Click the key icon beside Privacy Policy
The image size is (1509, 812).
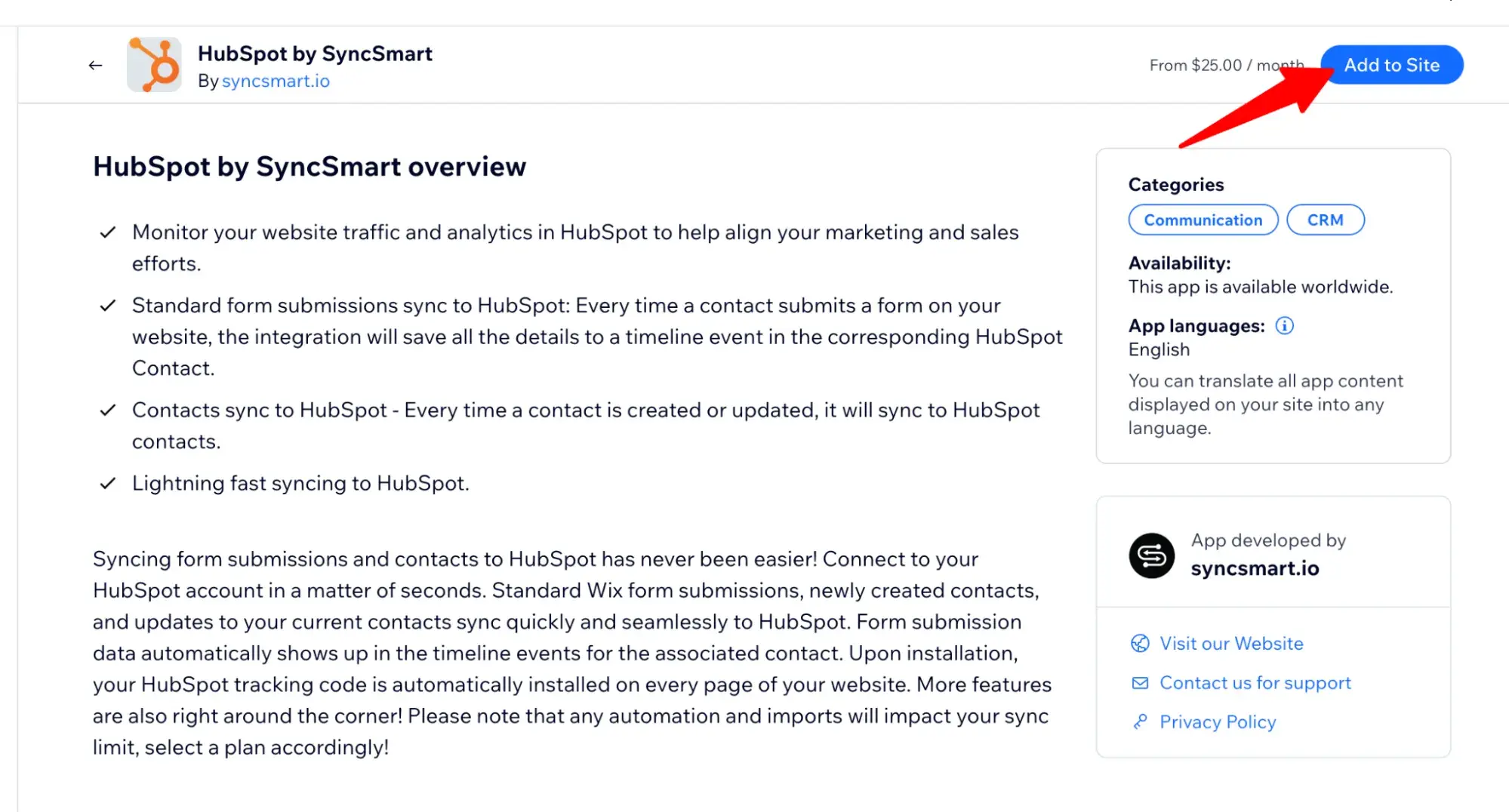(1140, 722)
